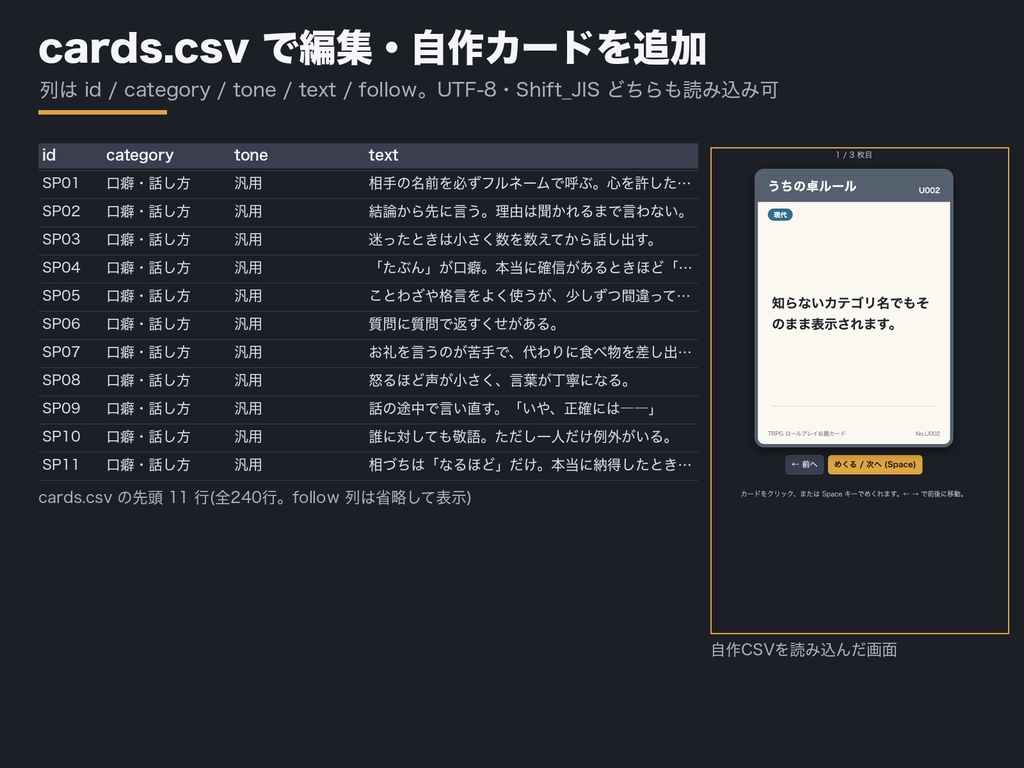Click the id column header
Screen dimensions: 1024x768
(x=49, y=155)
